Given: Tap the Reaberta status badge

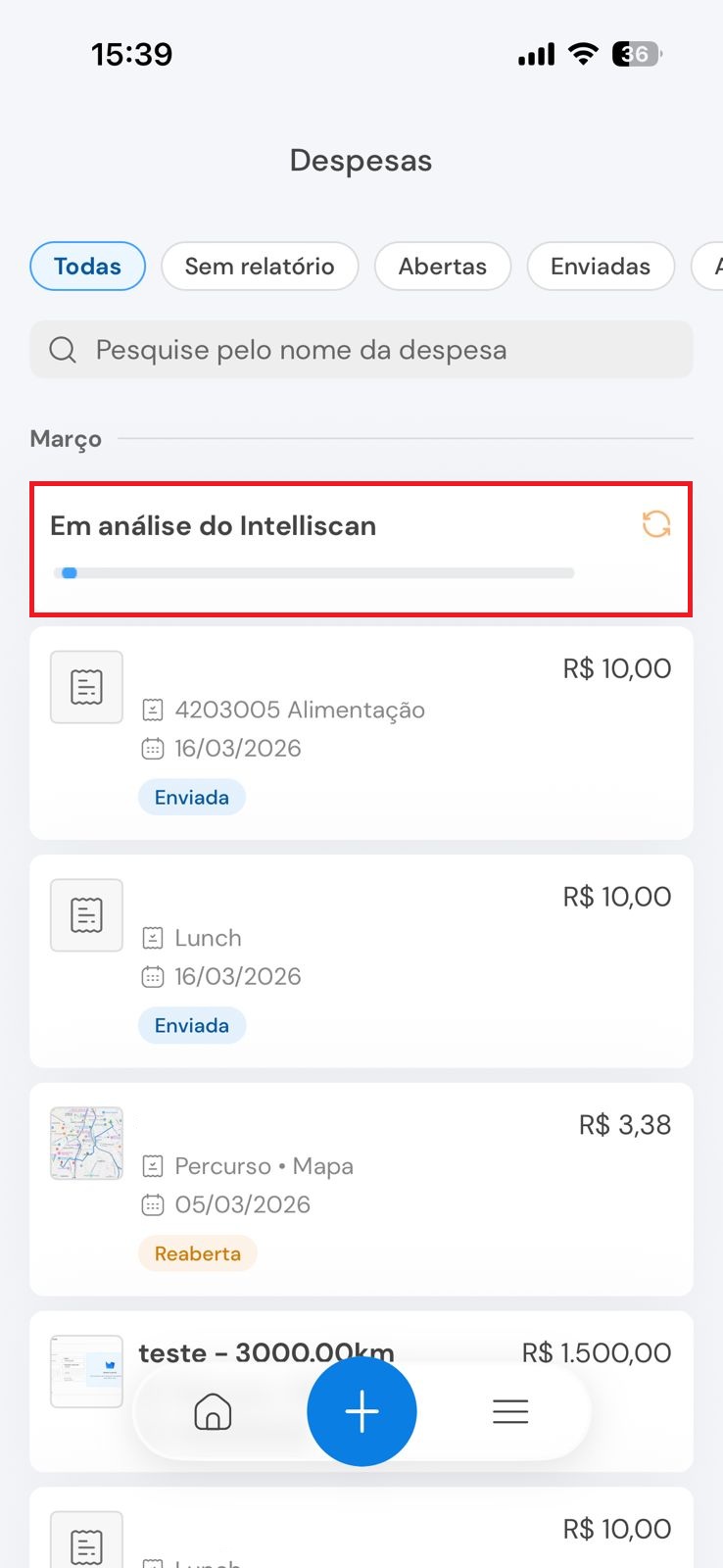Looking at the screenshot, I should pyautogui.click(x=198, y=1253).
